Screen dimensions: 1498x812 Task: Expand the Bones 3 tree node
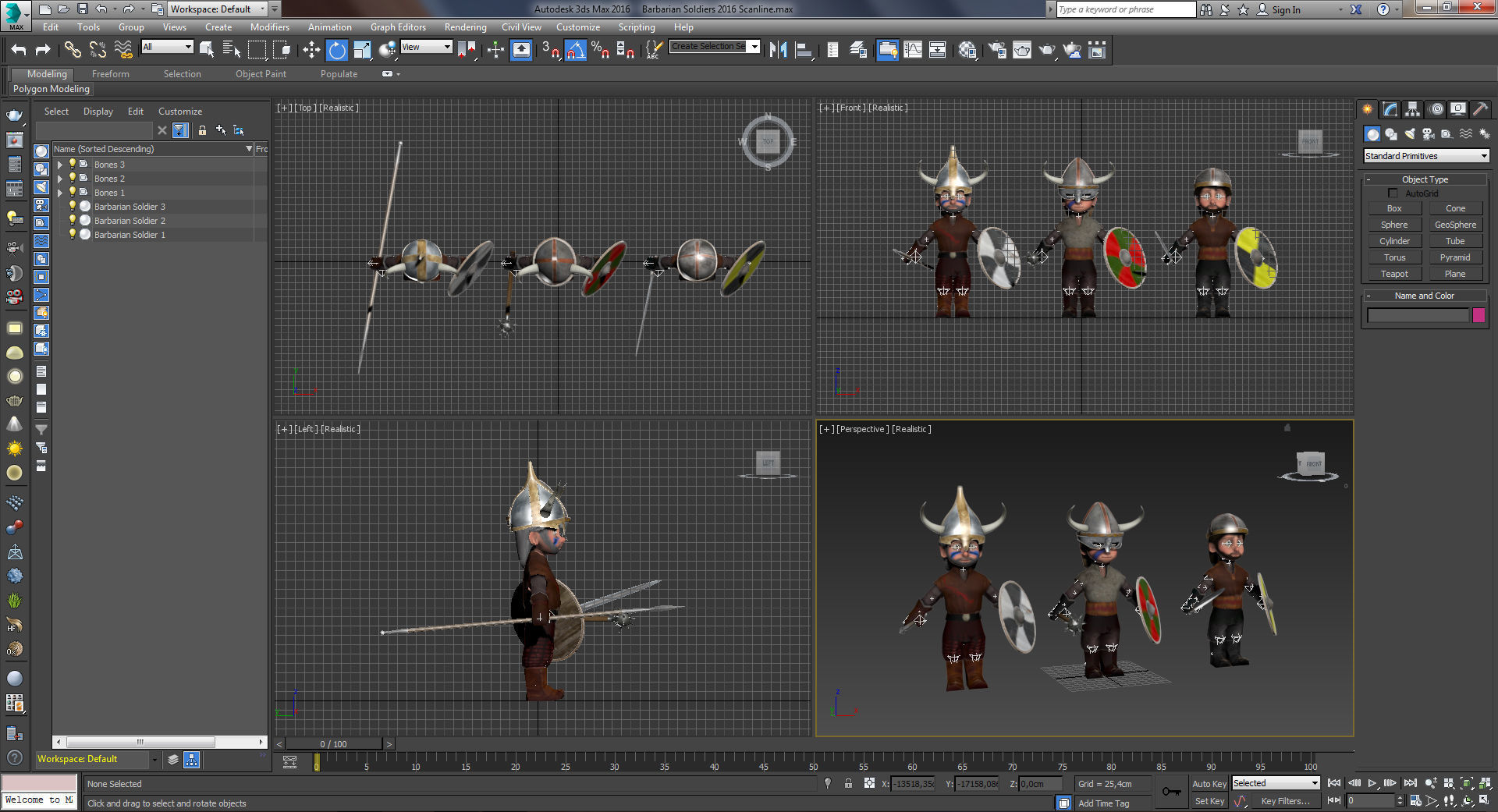(x=60, y=165)
